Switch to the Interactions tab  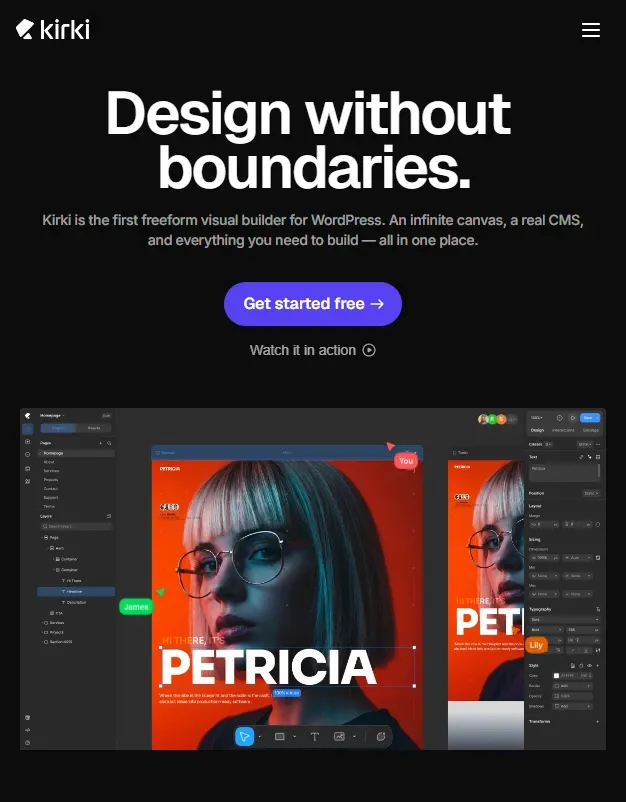(x=563, y=430)
